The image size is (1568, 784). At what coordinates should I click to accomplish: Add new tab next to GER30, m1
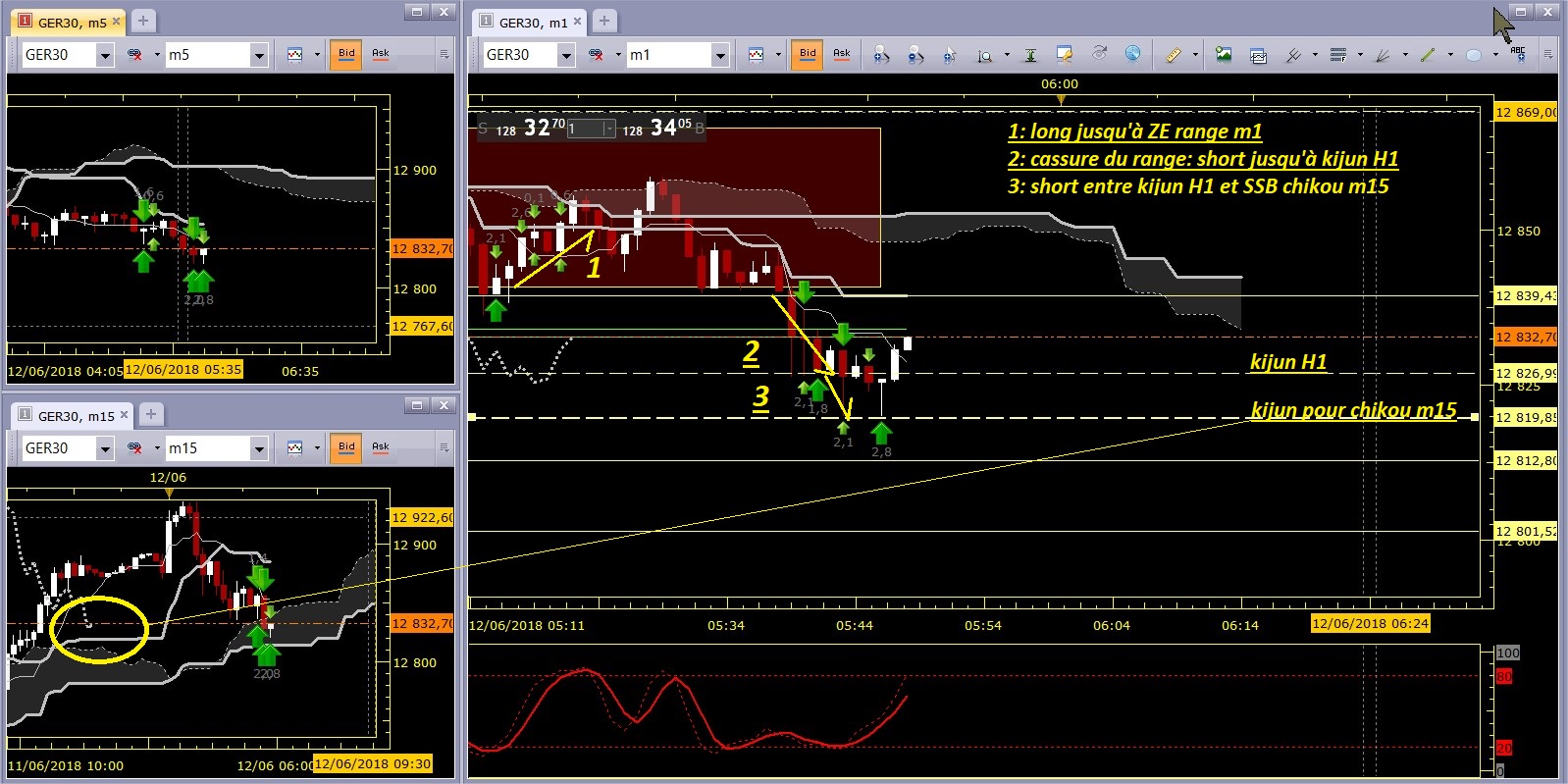click(x=604, y=21)
